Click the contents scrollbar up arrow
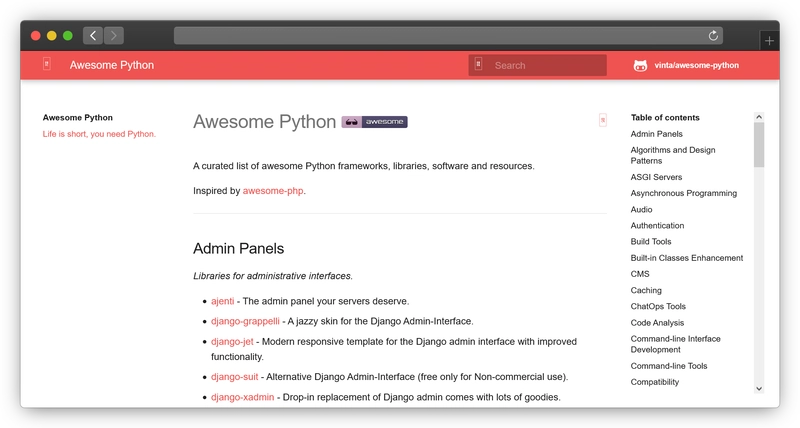 pyautogui.click(x=759, y=117)
